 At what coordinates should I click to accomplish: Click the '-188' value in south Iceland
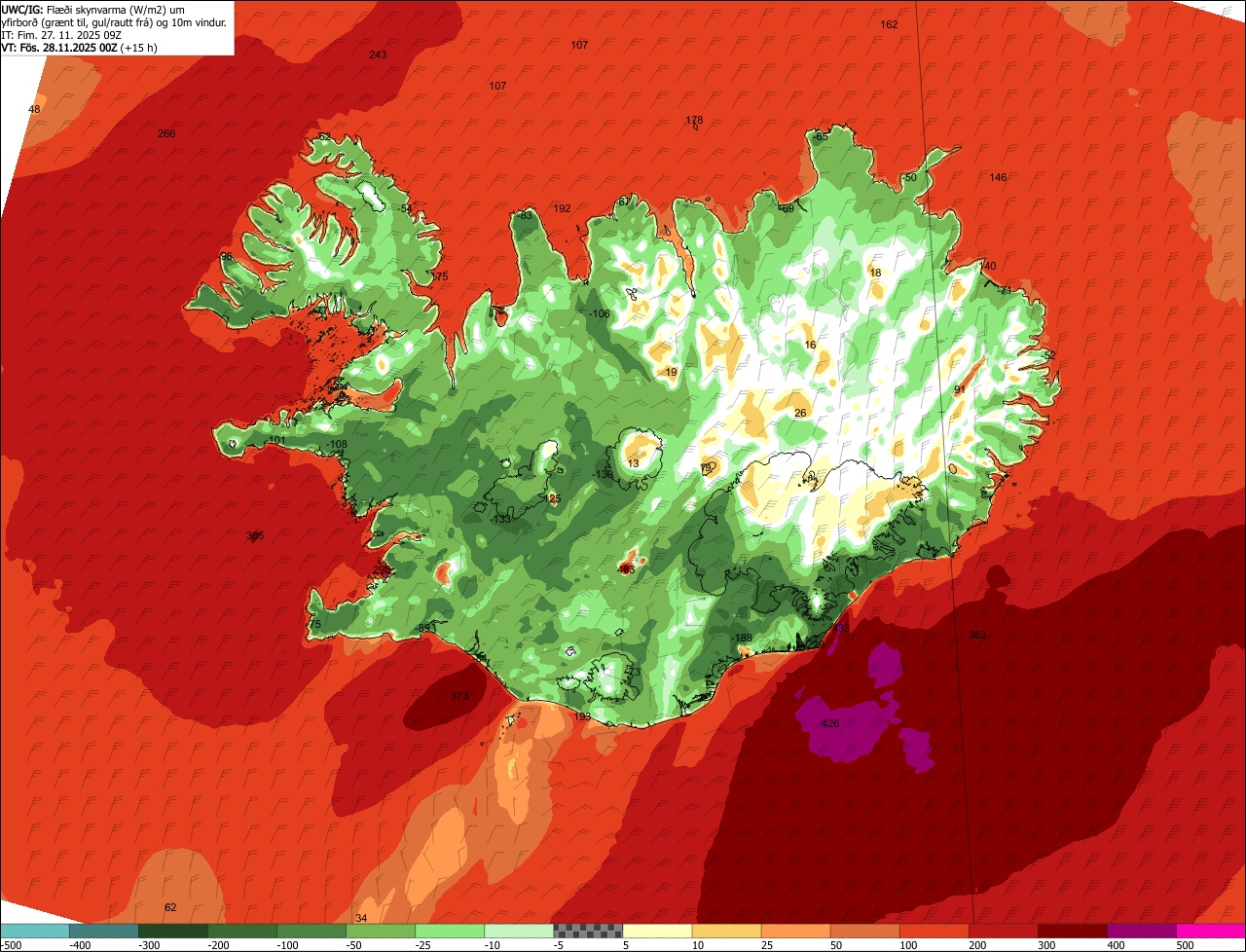[742, 638]
